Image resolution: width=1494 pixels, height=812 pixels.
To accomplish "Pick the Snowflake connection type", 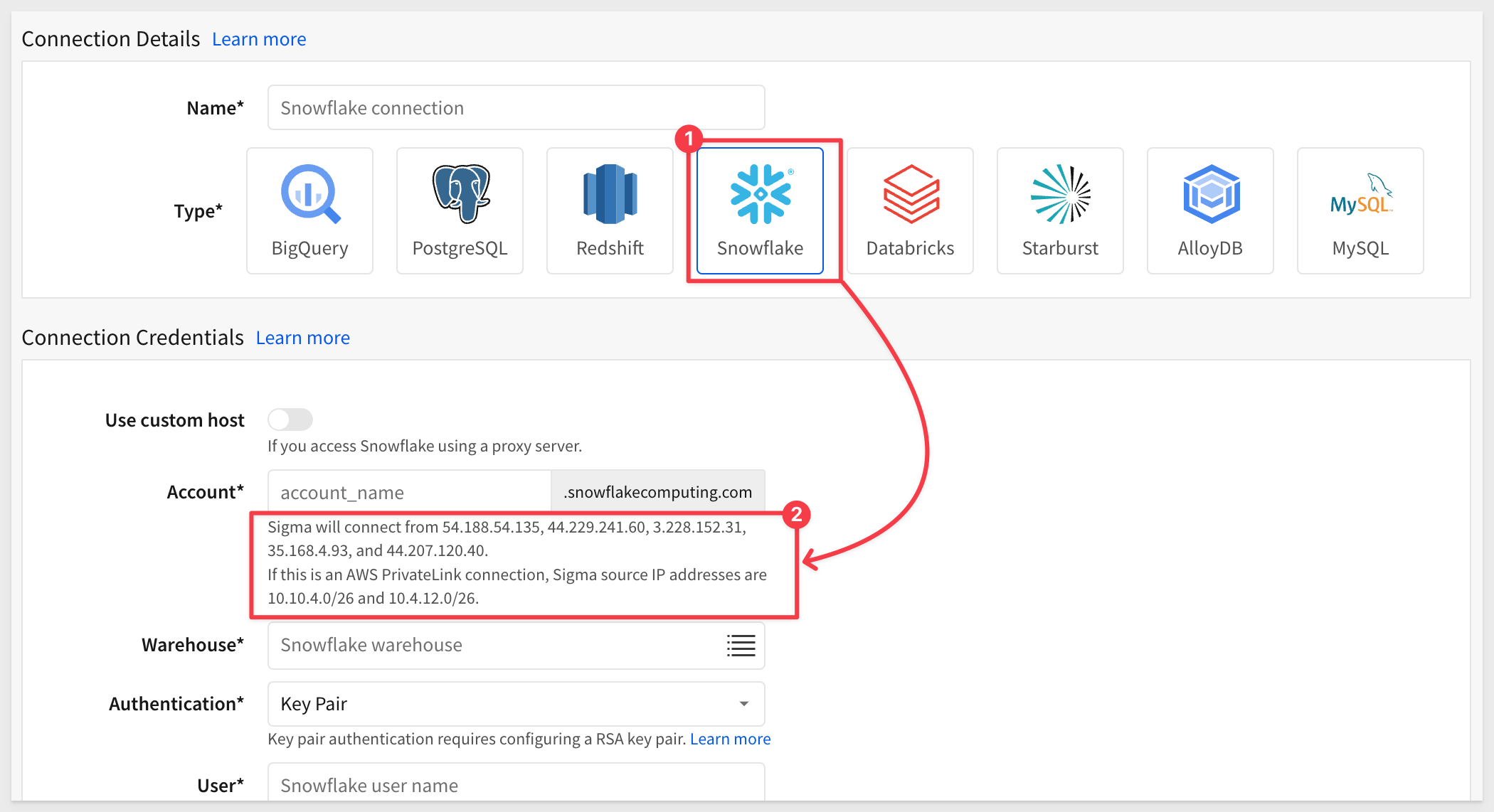I will click(760, 210).
